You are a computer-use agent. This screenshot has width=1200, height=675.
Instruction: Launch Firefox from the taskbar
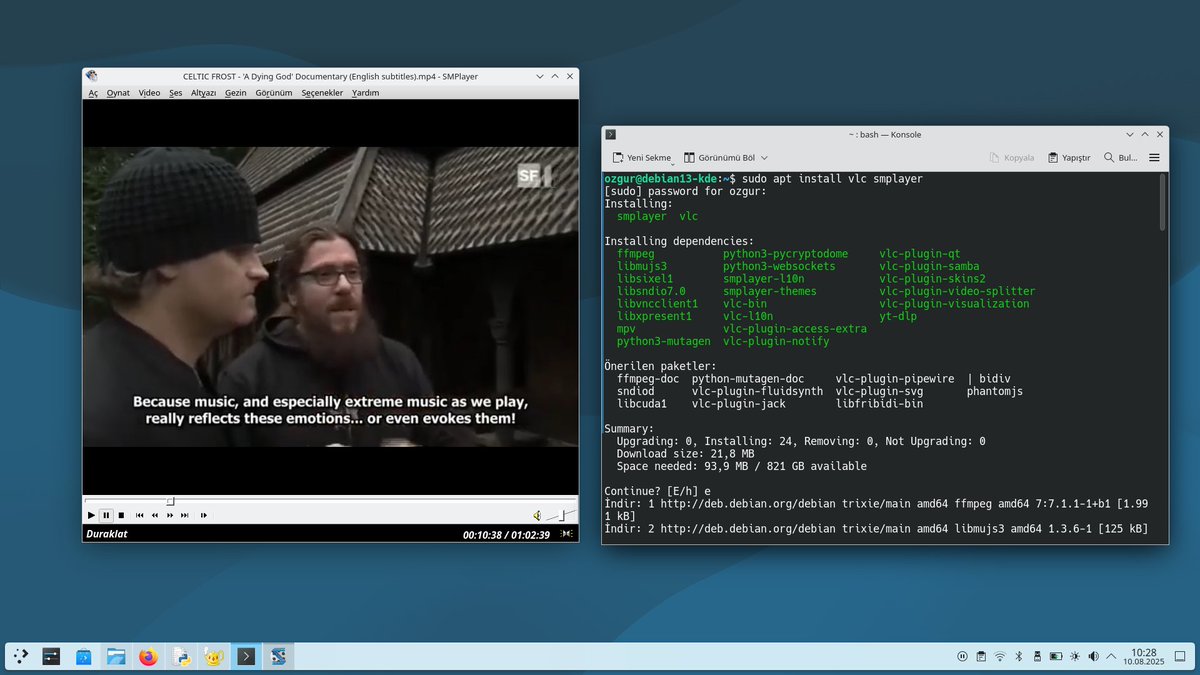pos(148,656)
